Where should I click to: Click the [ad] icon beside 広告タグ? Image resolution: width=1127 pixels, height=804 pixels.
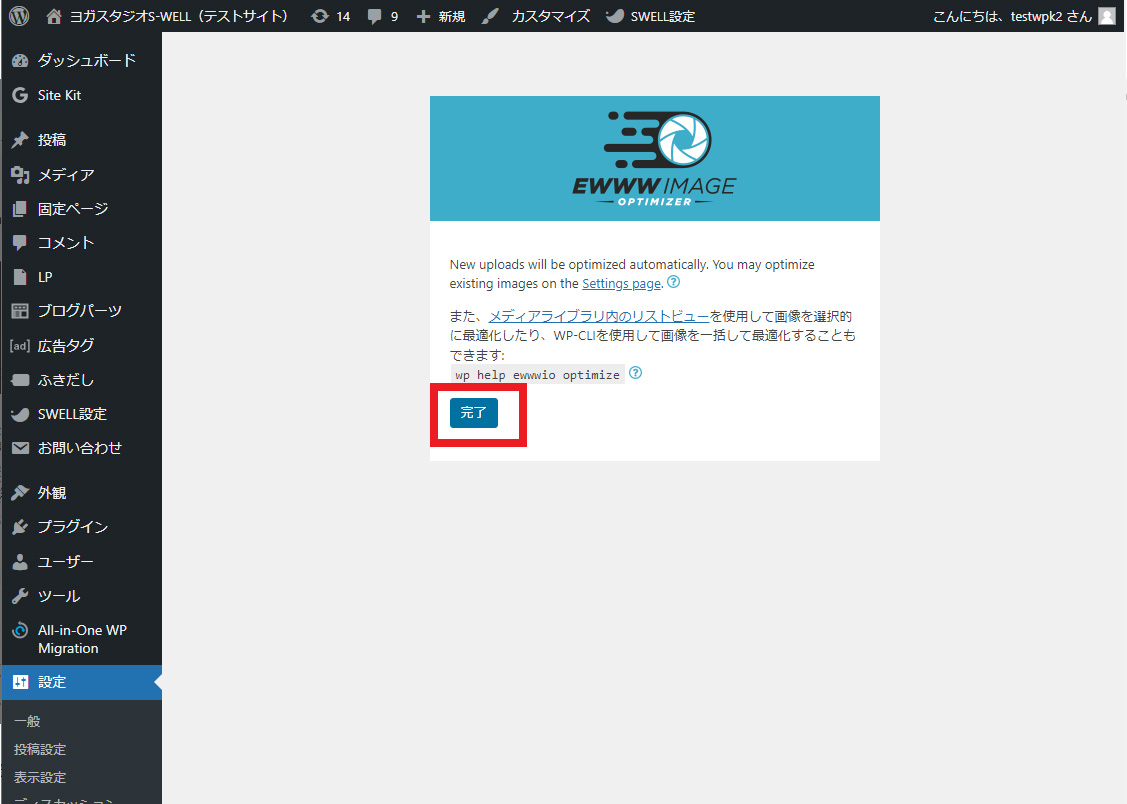(x=20, y=346)
